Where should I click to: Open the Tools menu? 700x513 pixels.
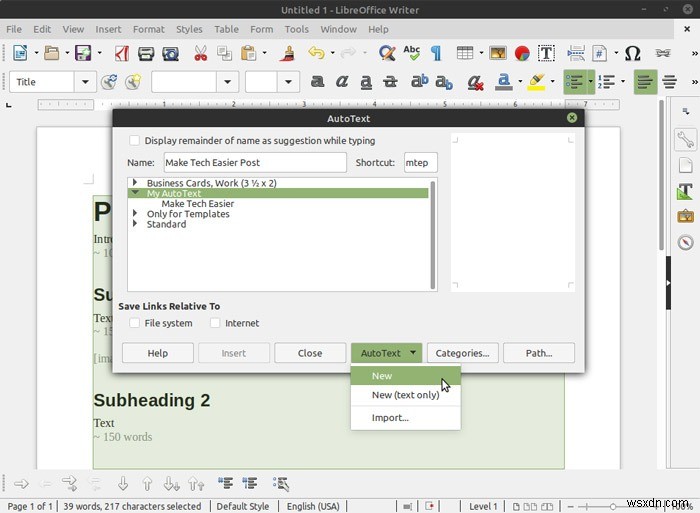coord(297,29)
